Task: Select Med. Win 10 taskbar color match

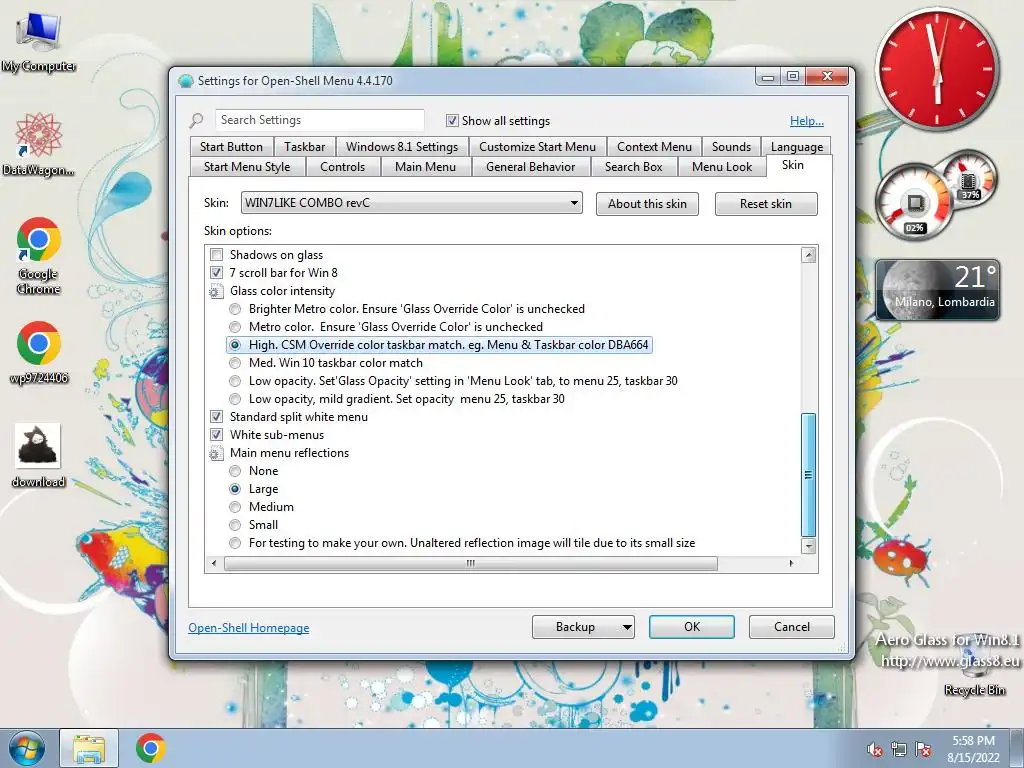Action: point(235,363)
